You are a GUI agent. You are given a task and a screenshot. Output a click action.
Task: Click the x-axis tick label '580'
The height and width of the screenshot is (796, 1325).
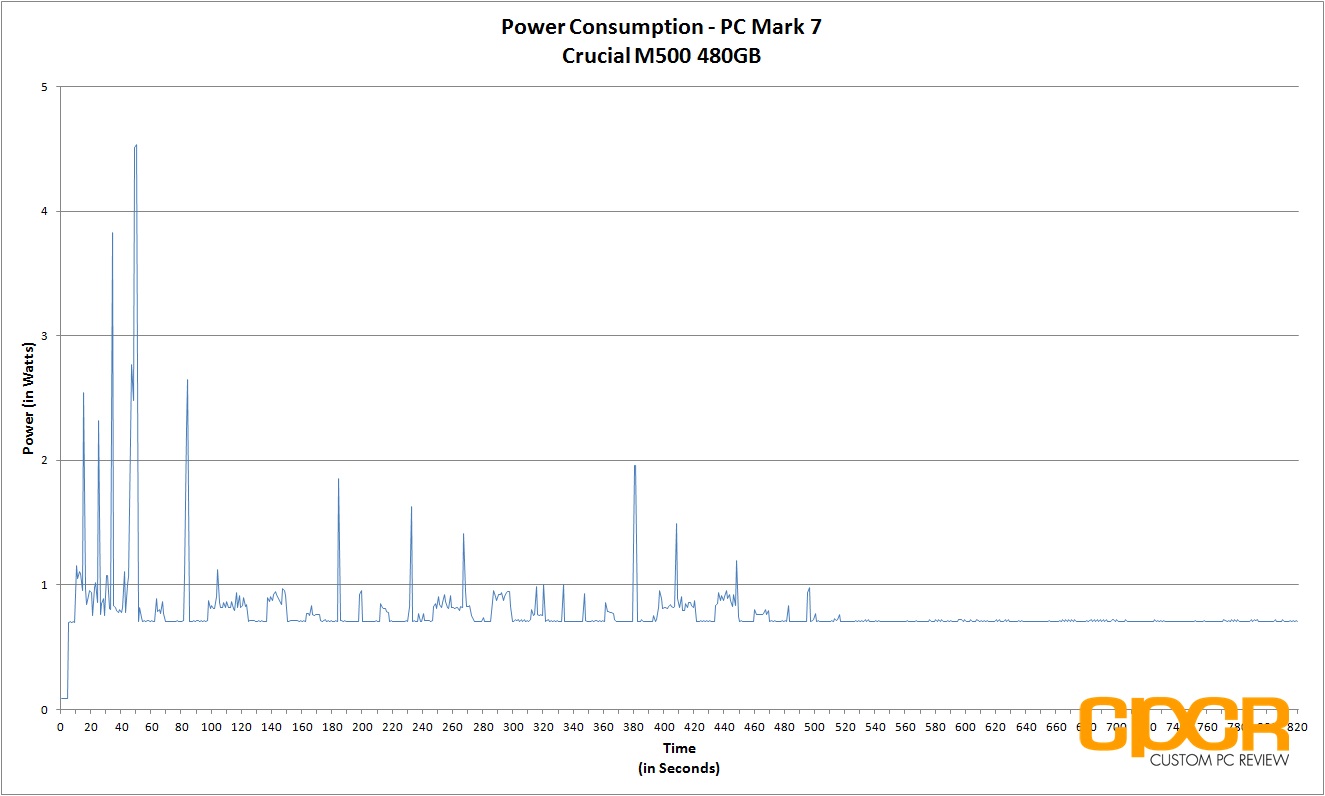(935, 727)
